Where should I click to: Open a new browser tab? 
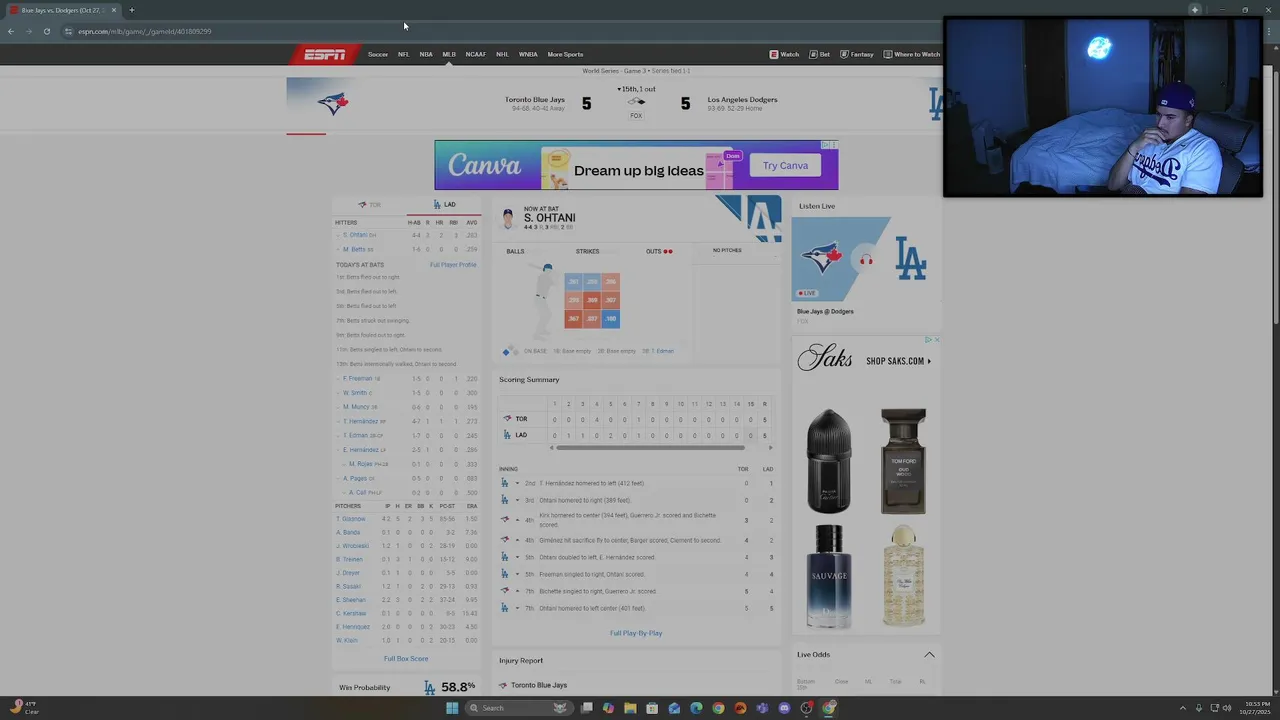click(131, 10)
